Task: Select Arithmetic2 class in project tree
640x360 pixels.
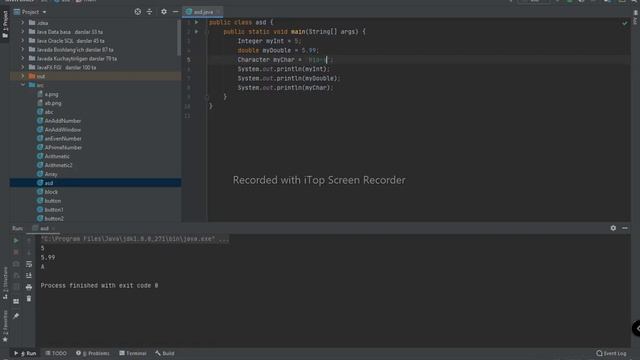Action: click(58, 165)
